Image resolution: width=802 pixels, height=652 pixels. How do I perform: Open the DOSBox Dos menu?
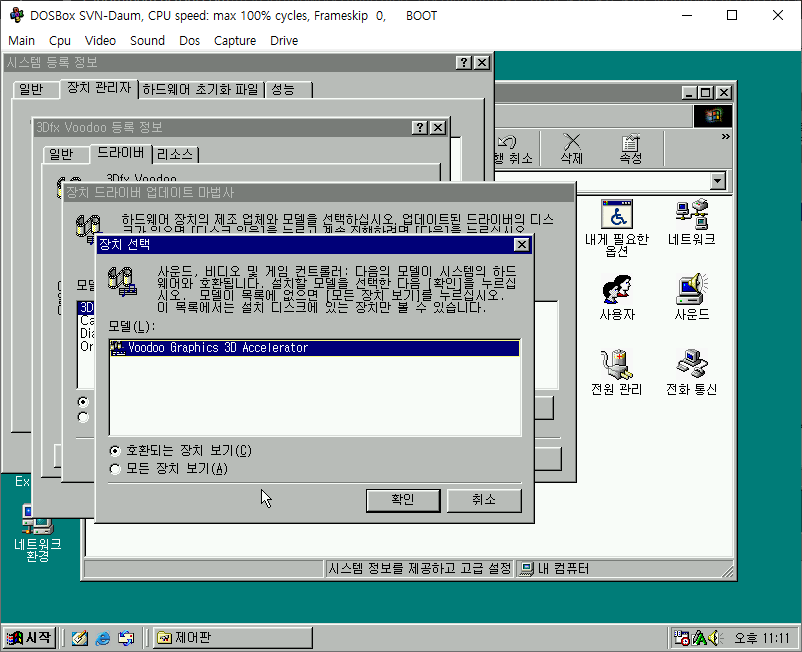point(189,40)
